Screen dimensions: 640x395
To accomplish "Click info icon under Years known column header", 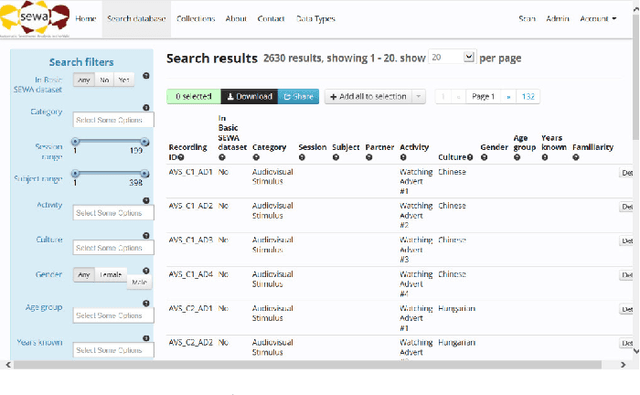I will click(545, 157).
